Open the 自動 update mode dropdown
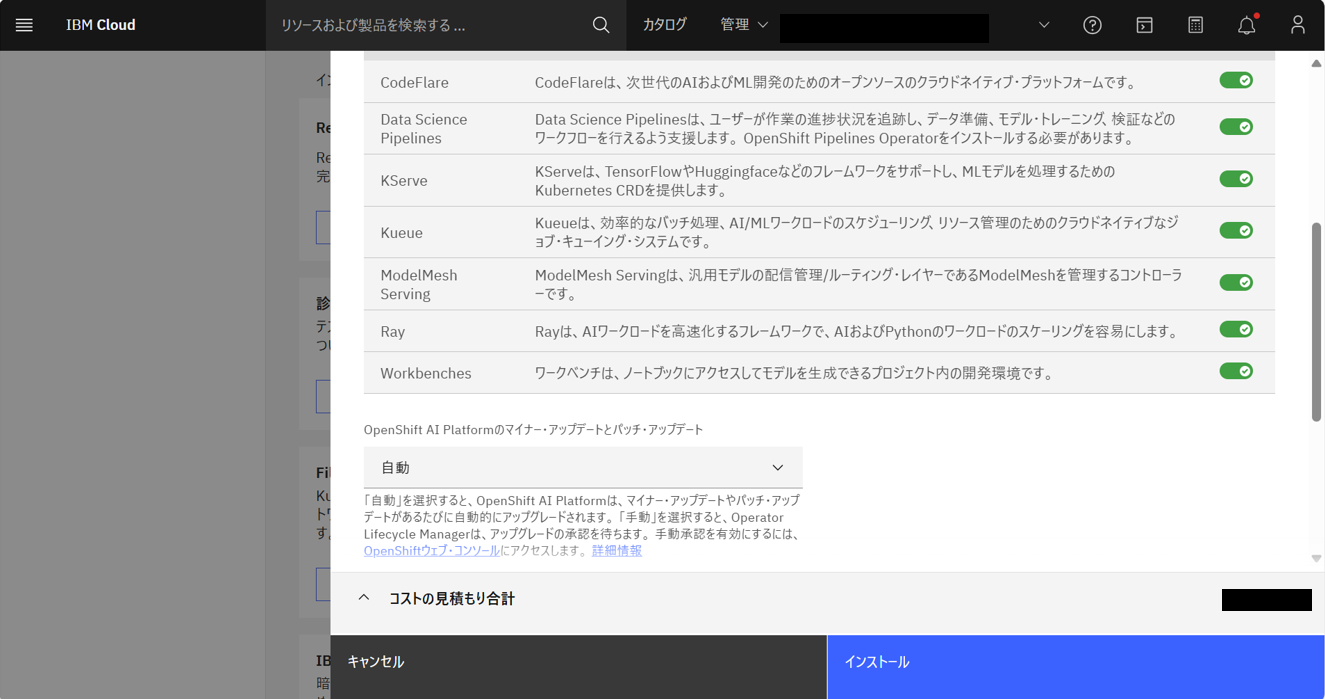 583,467
